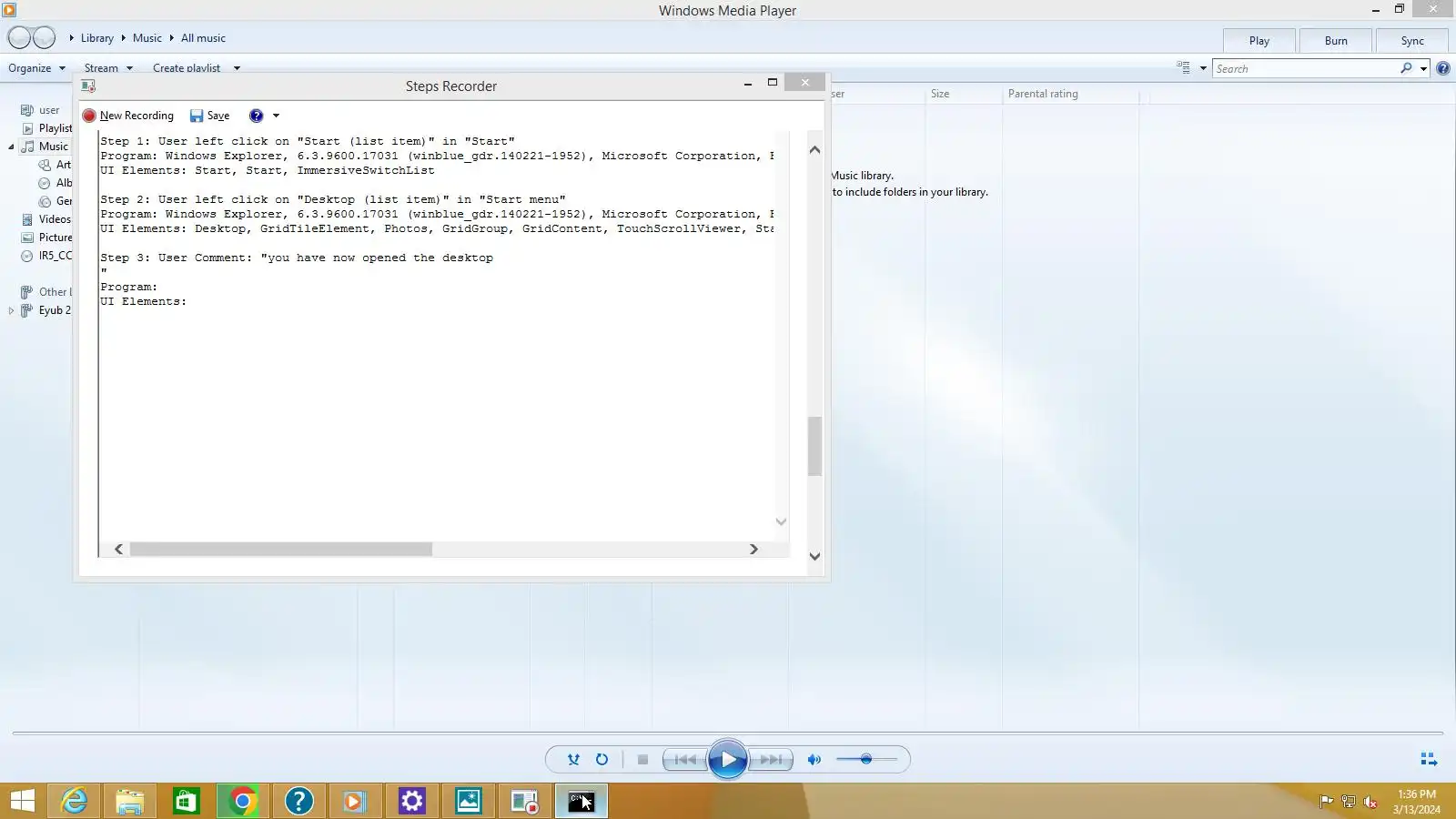Click Music in the breadcrumb path
The height and width of the screenshot is (819, 1456).
point(147,38)
